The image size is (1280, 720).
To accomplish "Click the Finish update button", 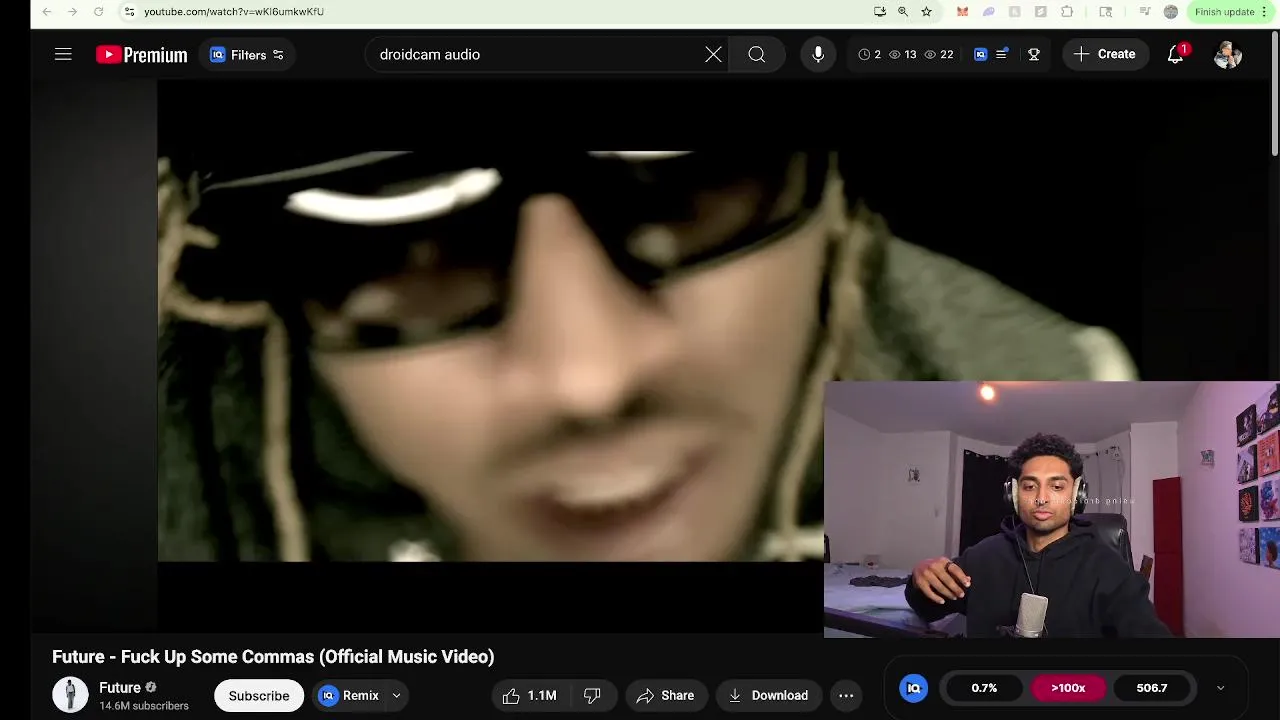I will 1224,12.
